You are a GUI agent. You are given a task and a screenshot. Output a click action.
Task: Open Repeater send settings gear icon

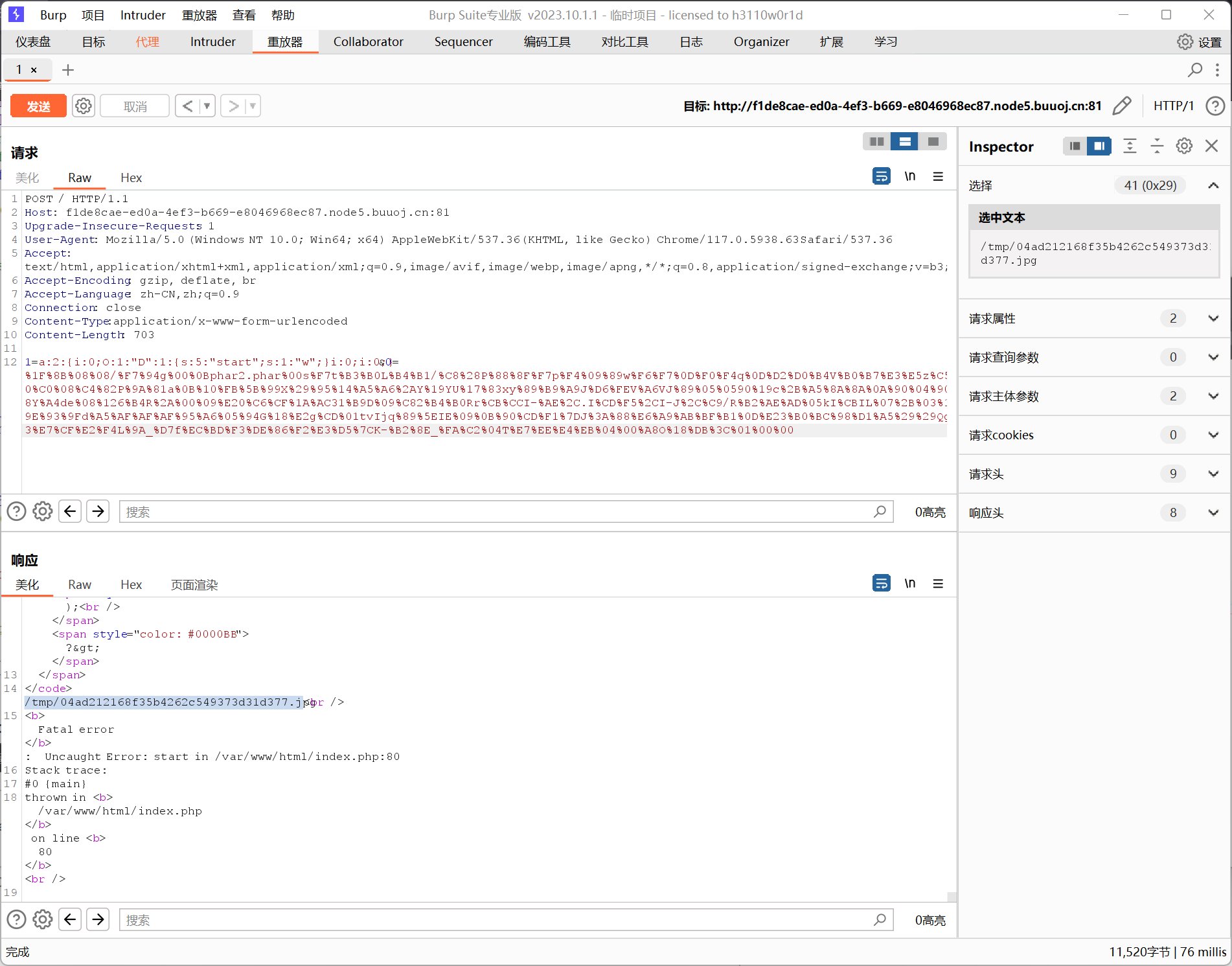84,106
